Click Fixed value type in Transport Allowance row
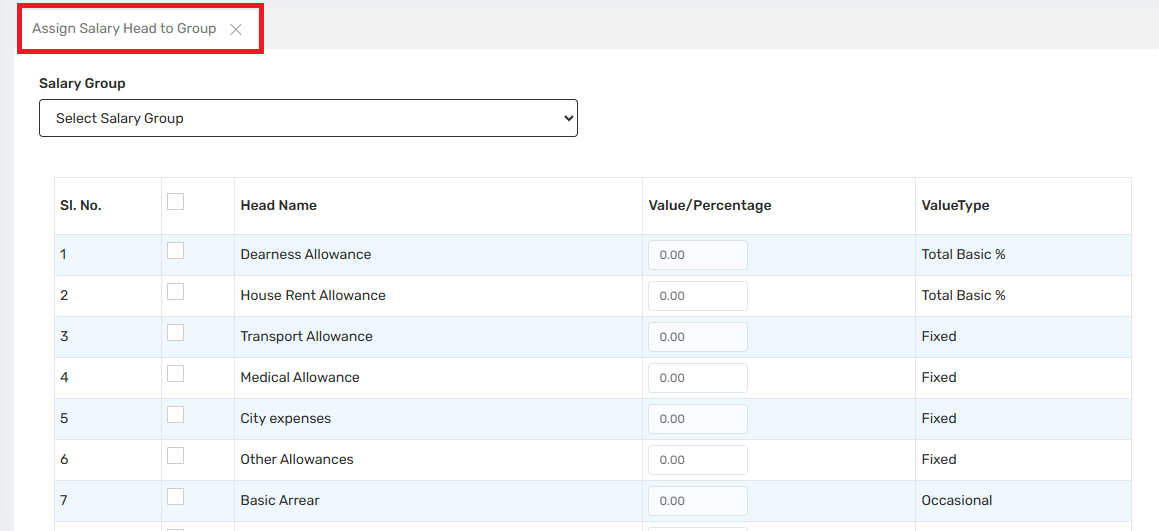The height and width of the screenshot is (531, 1159). pyautogui.click(x=939, y=336)
